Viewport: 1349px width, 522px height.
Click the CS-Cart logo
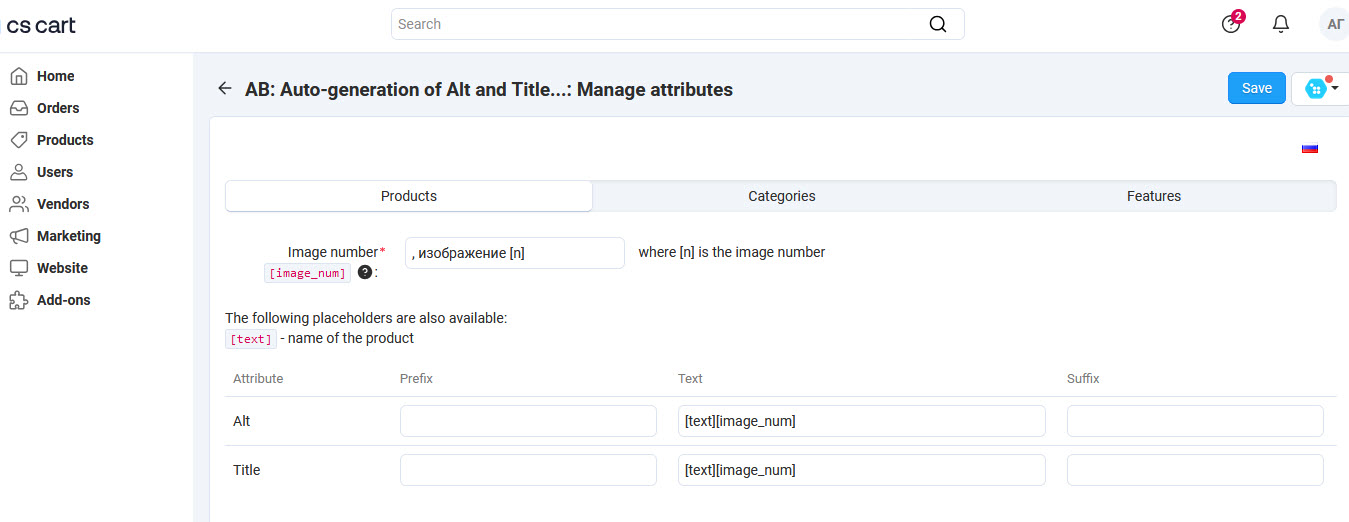41,25
